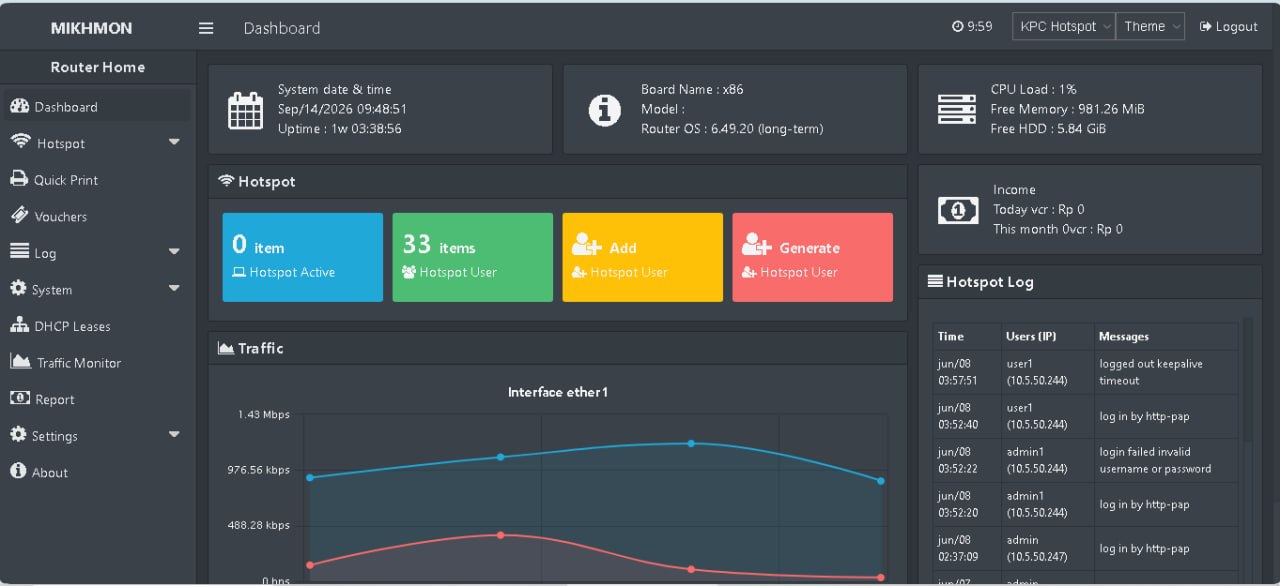
Task: Click the Hotspot Log vertical scrollbar
Action: pyautogui.click(x=1247, y=380)
